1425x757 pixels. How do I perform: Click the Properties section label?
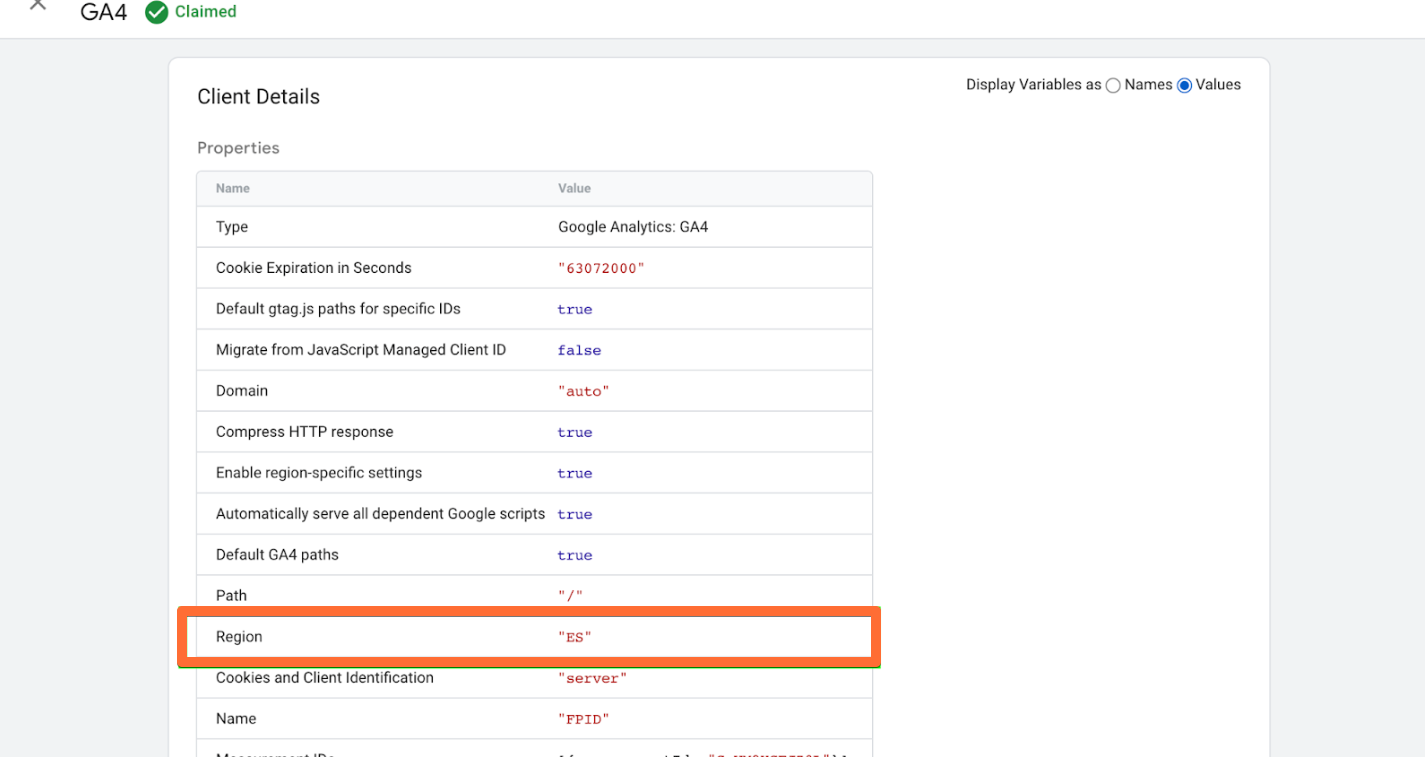tap(238, 148)
